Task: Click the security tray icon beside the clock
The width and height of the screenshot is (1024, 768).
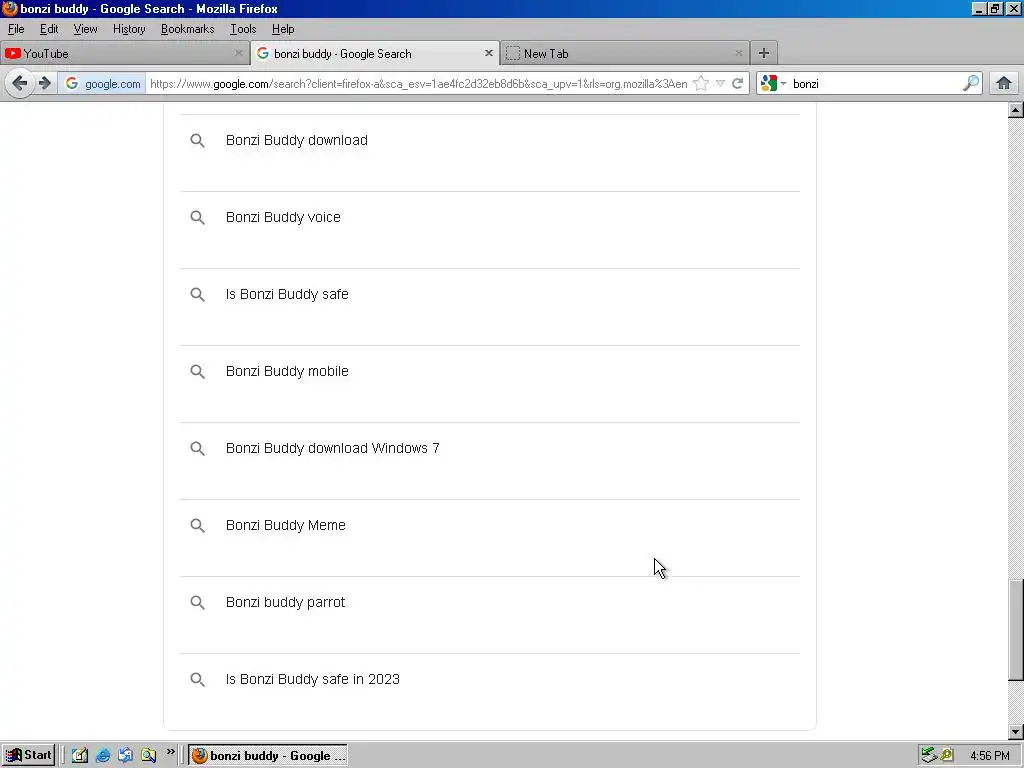Action: (947, 756)
